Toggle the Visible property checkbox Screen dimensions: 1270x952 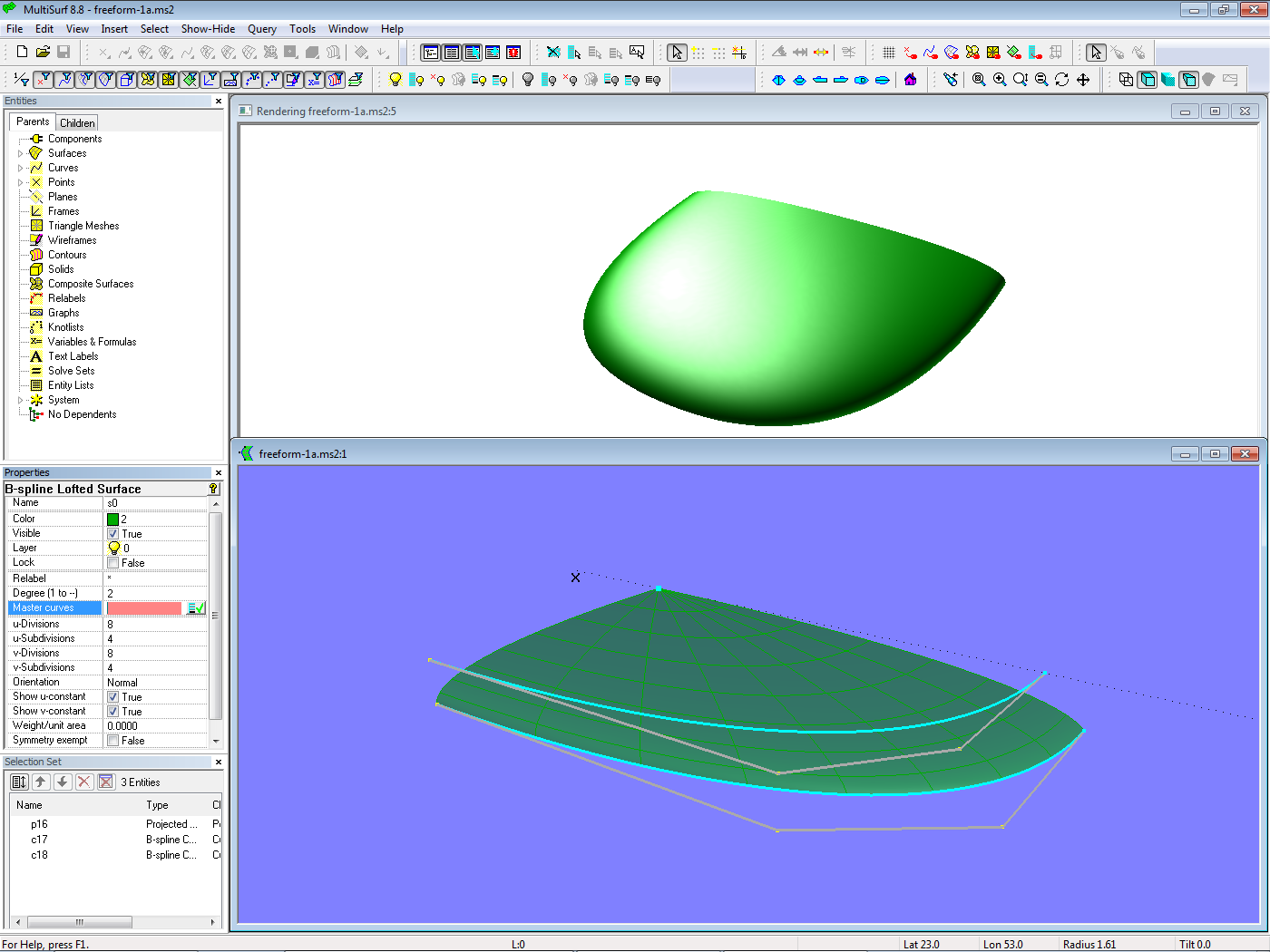113,534
